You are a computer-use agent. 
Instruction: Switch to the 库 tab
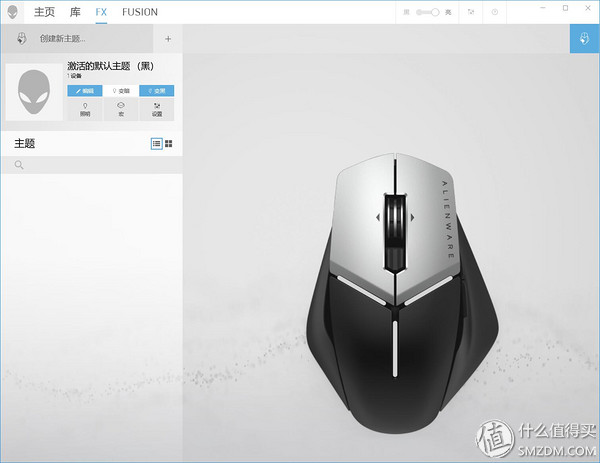click(75, 12)
